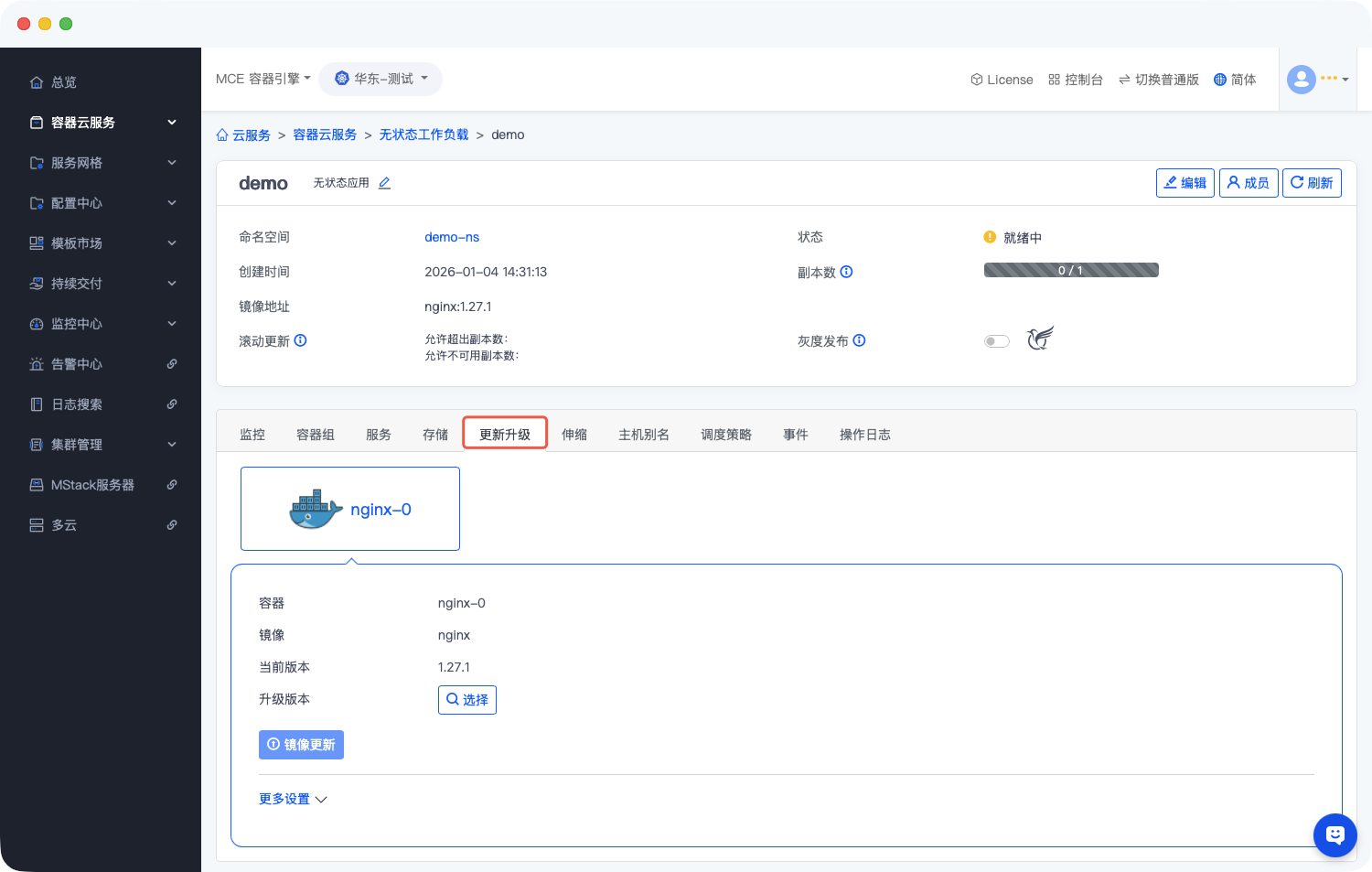The image size is (1372, 872).
Task: Open the MCE 容器引擎 dropdown
Action: pos(263,79)
